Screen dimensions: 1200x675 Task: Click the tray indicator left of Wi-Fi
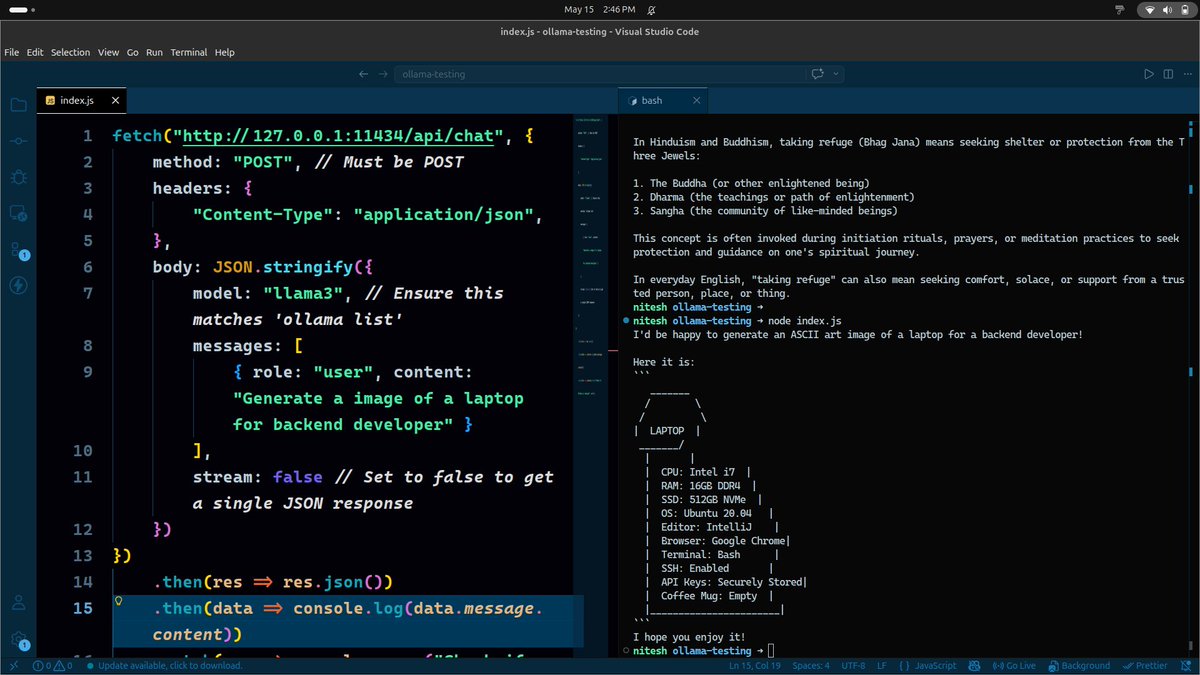tap(1121, 10)
